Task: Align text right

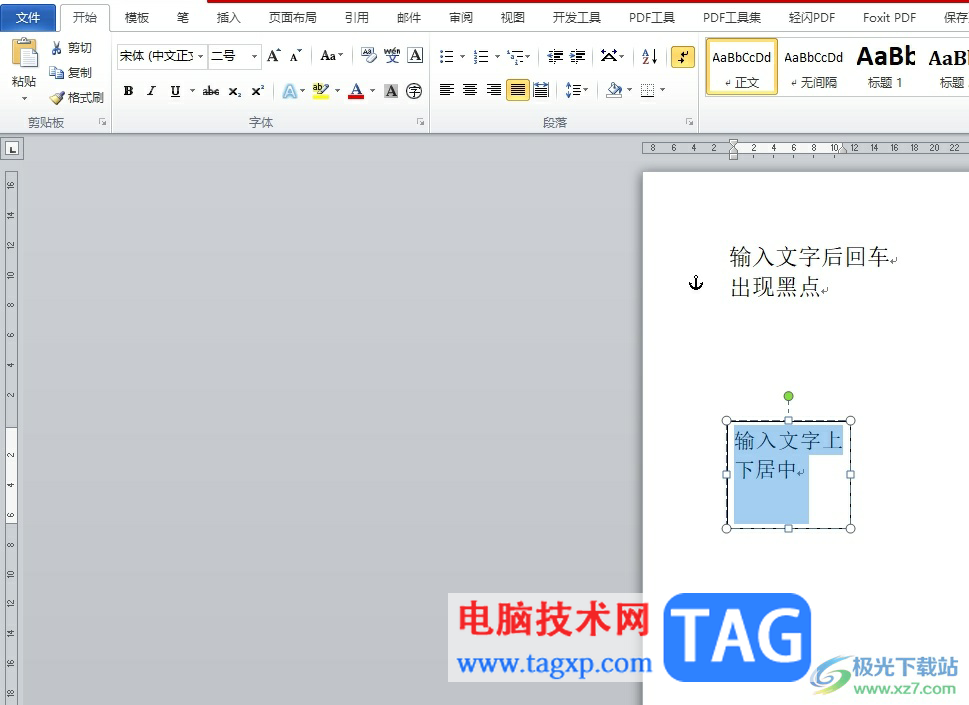Action: click(x=493, y=90)
